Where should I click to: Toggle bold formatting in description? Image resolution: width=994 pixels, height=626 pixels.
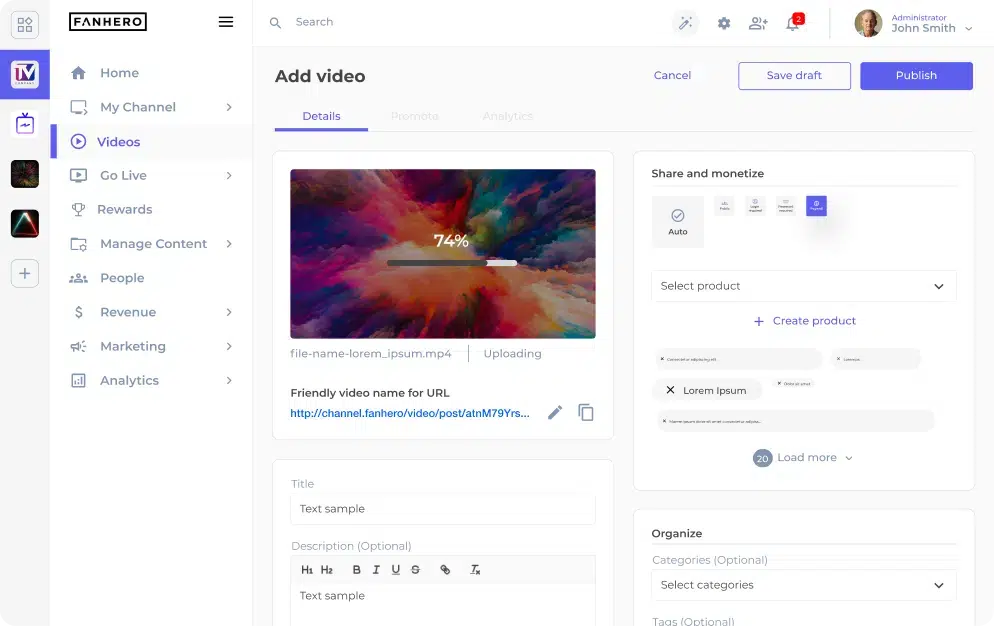[x=356, y=570]
